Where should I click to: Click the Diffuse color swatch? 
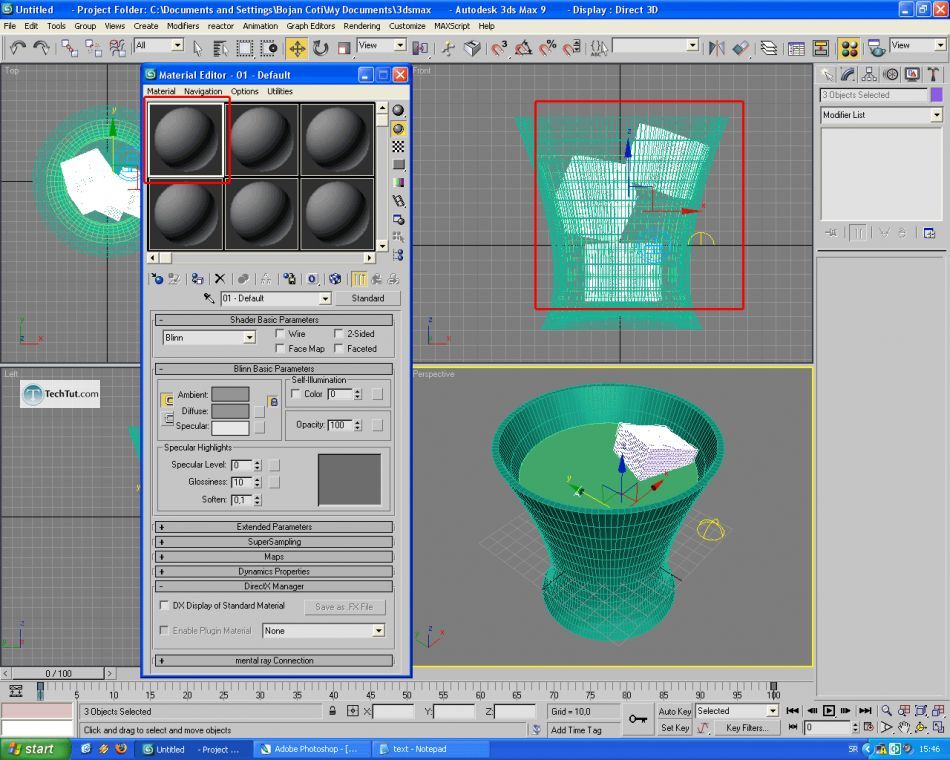(230, 411)
